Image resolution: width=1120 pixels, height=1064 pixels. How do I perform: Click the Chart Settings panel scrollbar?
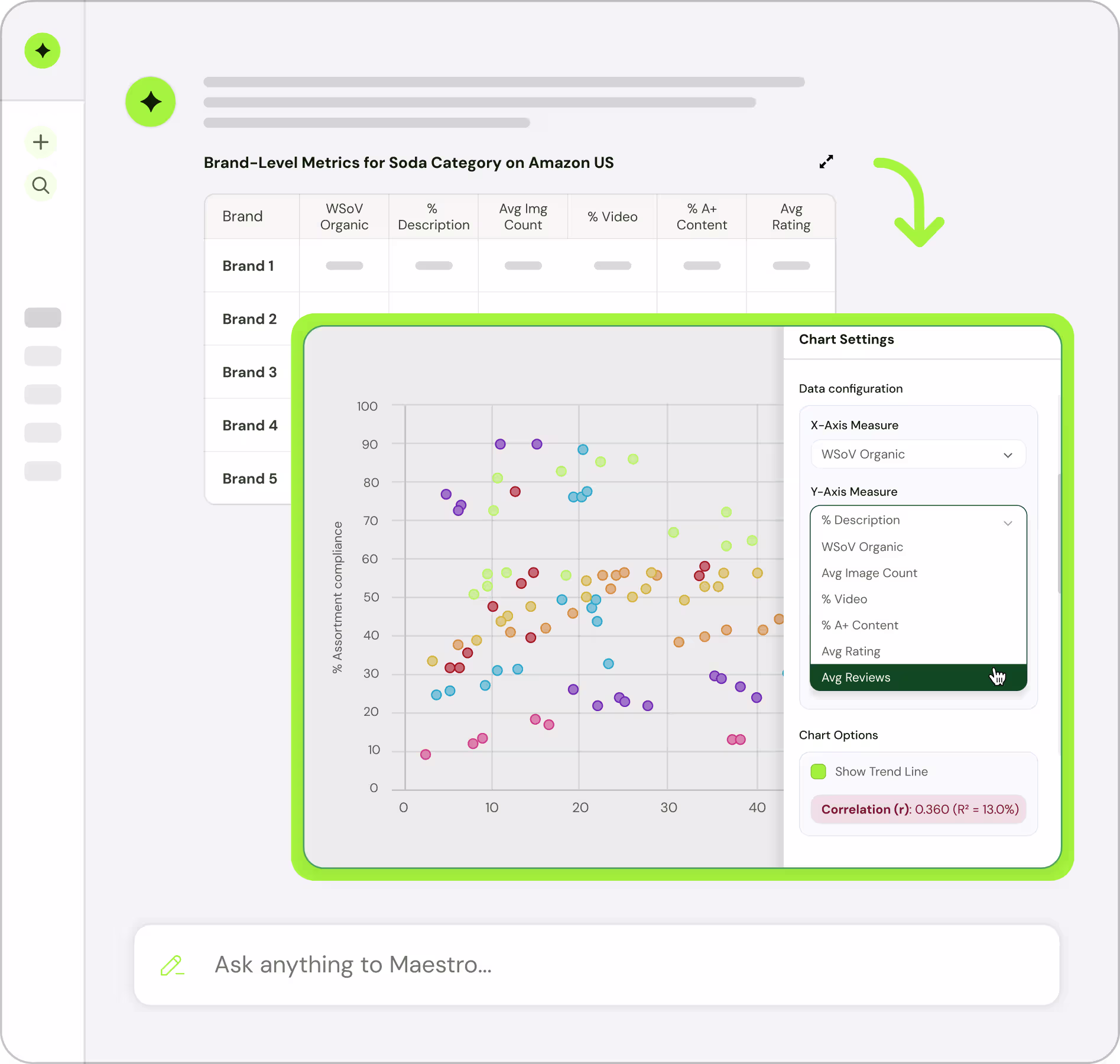coord(1059,533)
